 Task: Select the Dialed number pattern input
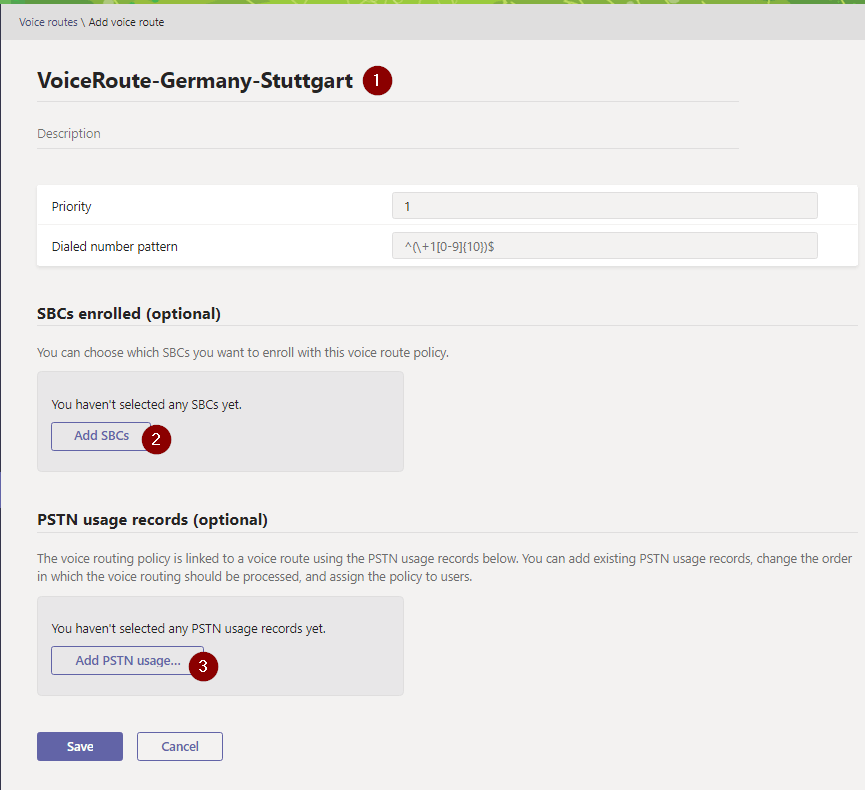point(604,246)
